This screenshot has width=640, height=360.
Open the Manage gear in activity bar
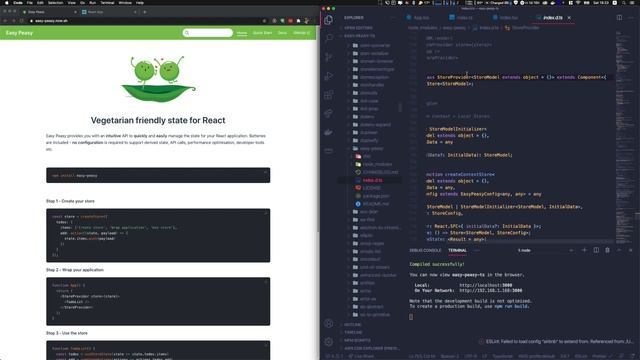pyautogui.click(x=329, y=342)
